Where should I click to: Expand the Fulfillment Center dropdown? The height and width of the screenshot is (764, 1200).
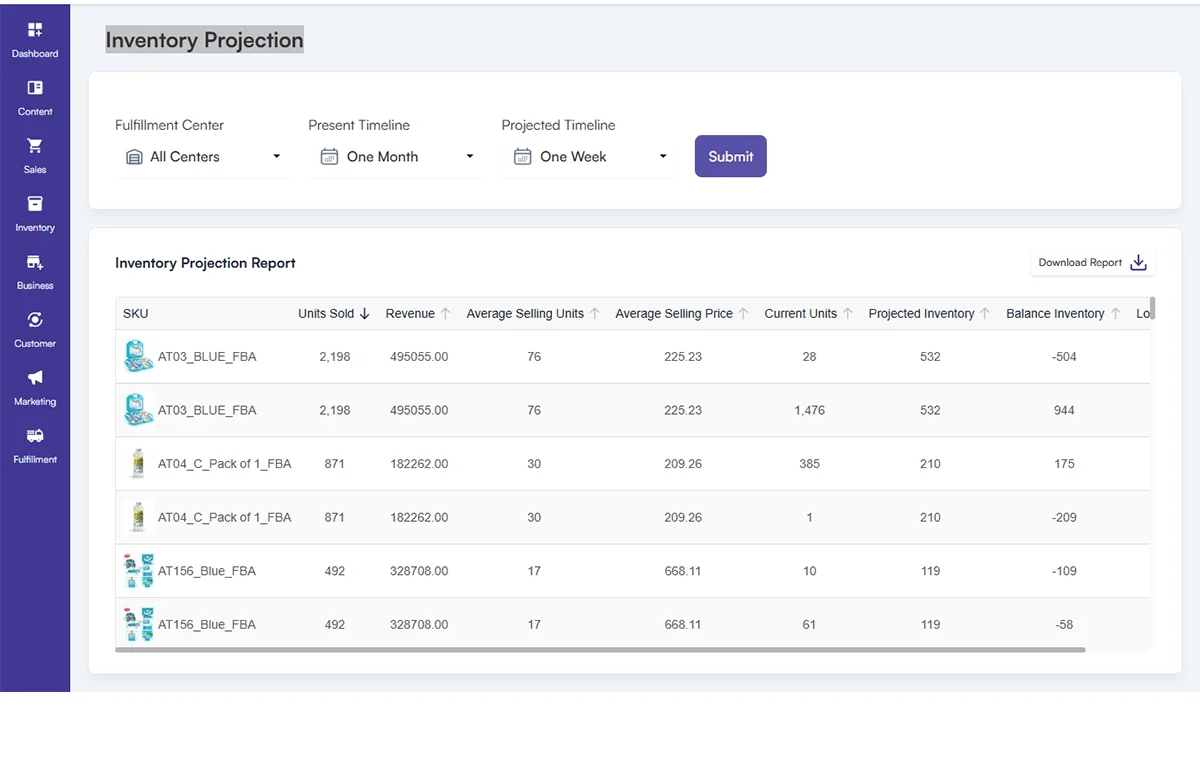203,157
